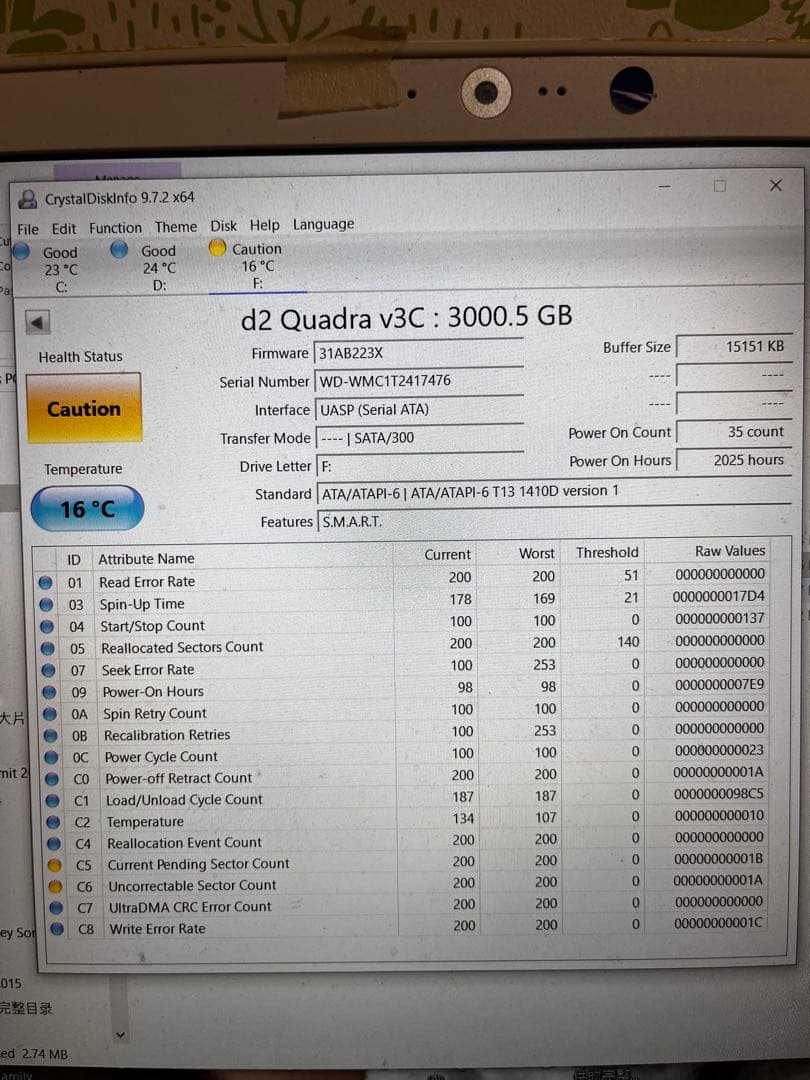Click the Attribute Name column header

tap(146, 559)
